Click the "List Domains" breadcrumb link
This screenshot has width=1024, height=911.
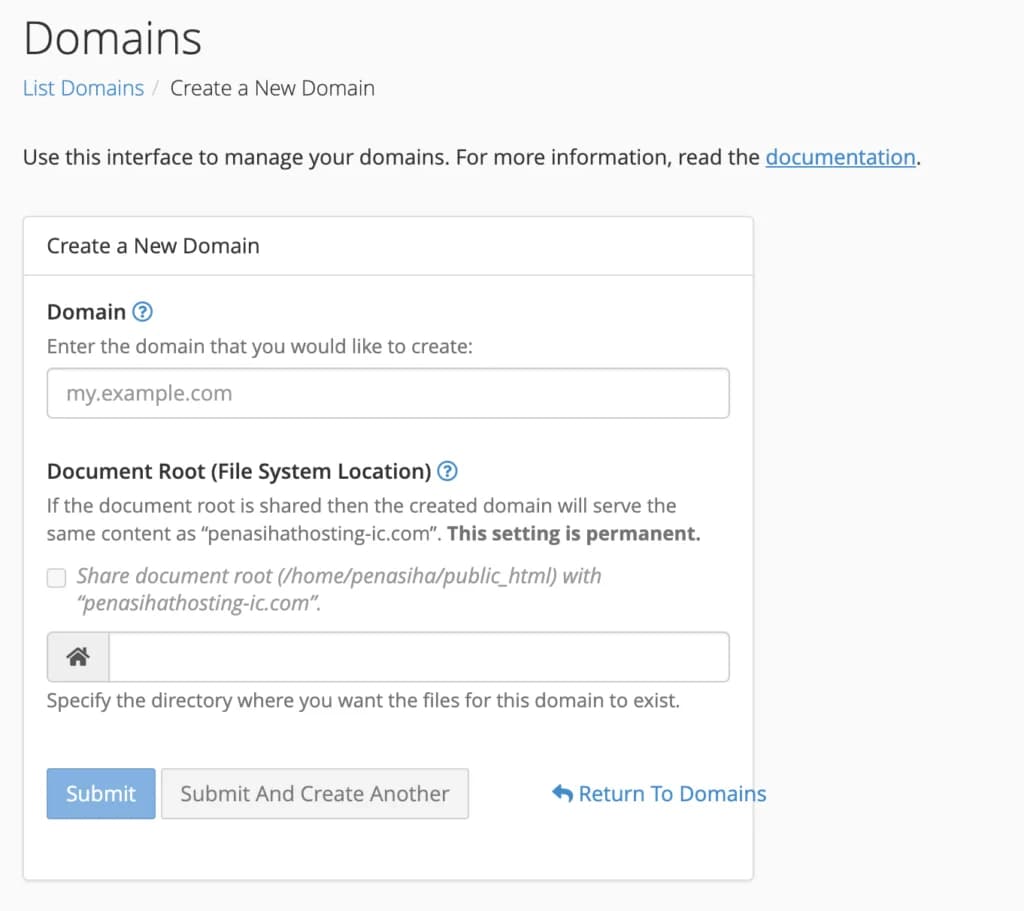click(x=83, y=88)
